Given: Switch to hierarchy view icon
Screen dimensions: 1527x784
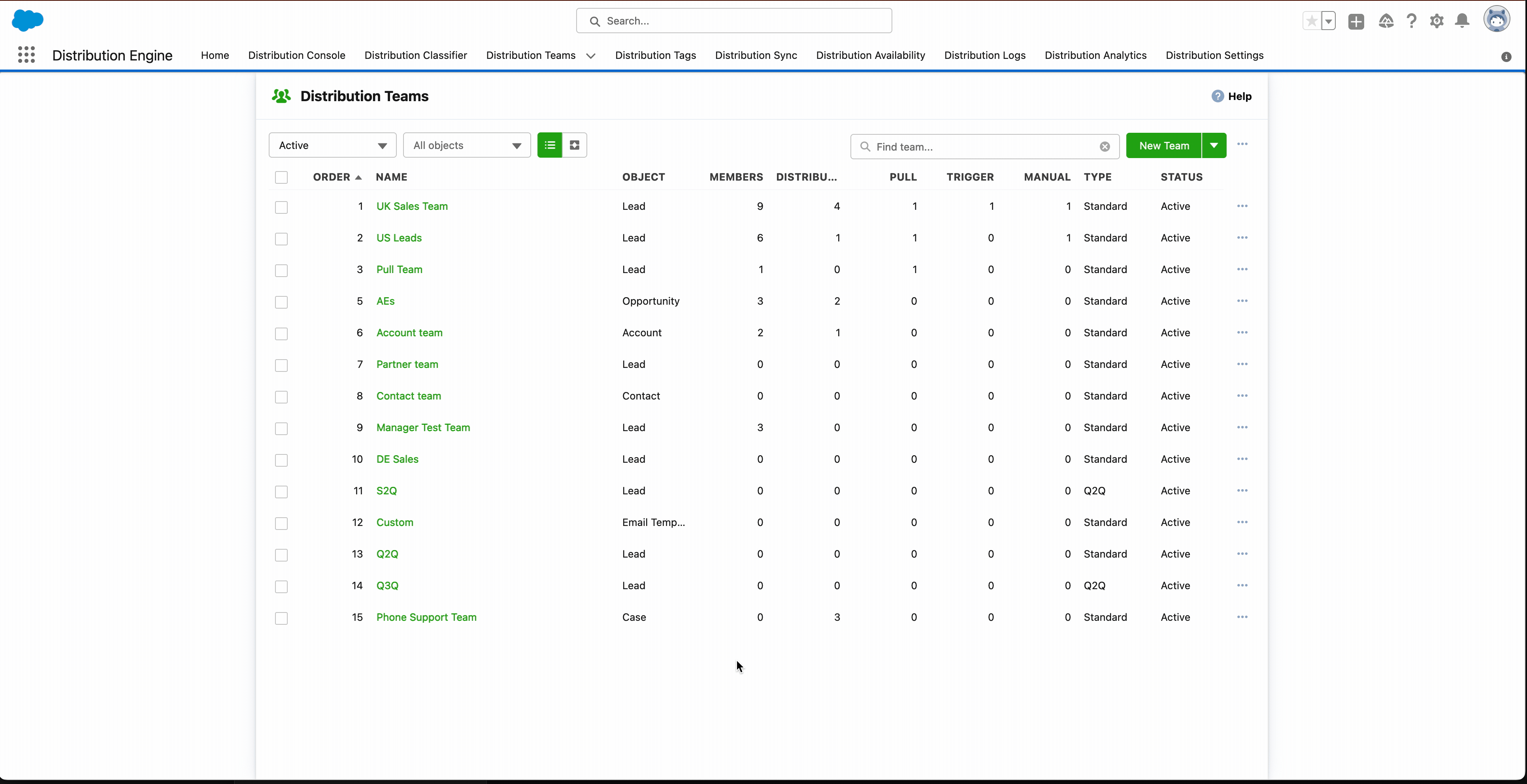Looking at the screenshot, I should coord(575,145).
